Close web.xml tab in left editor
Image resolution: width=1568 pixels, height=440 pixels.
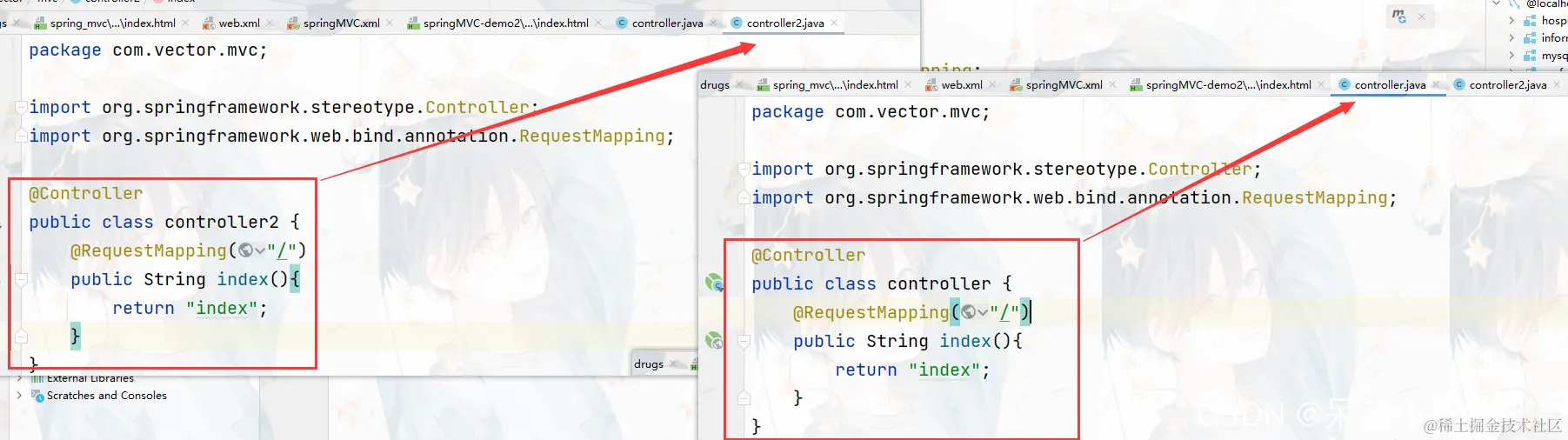pos(270,23)
